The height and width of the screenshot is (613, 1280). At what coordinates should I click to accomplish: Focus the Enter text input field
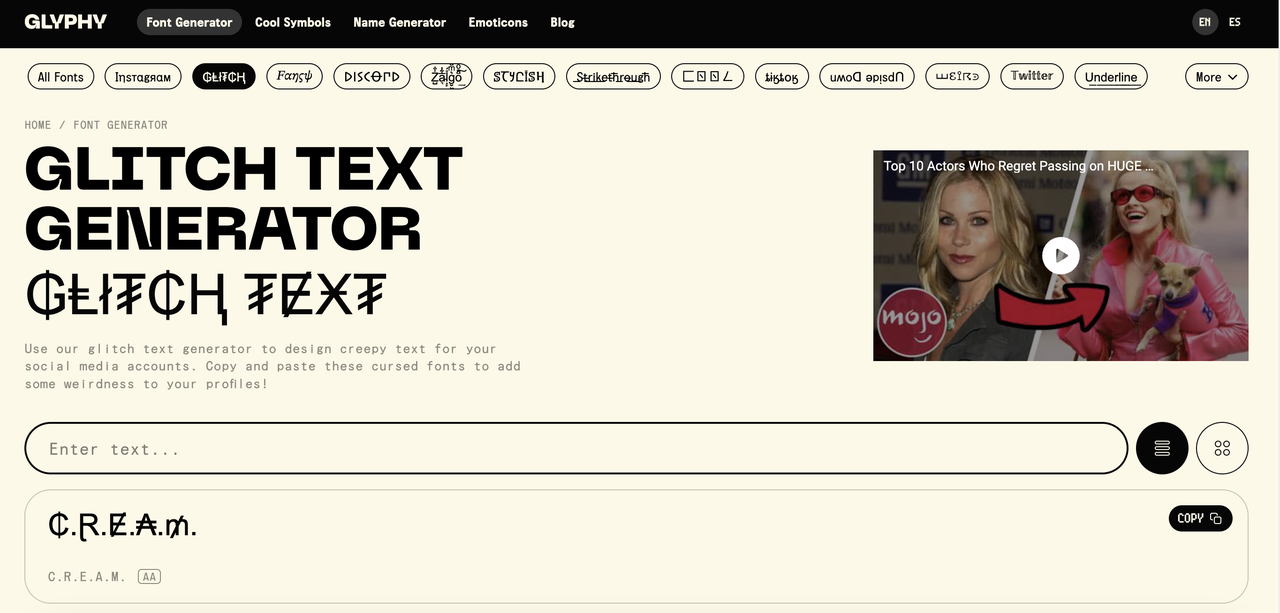coord(576,448)
